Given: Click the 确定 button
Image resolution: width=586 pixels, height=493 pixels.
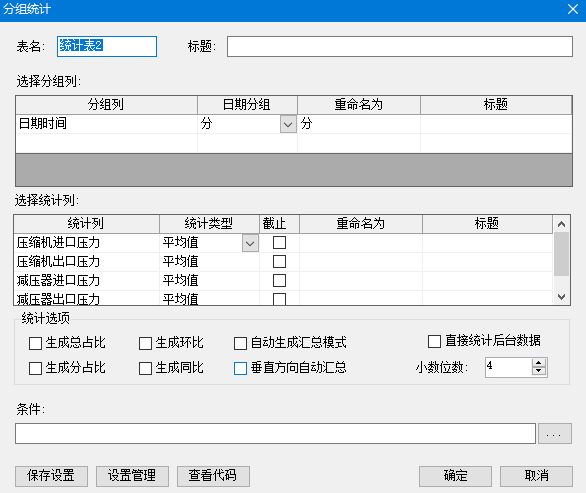Looking at the screenshot, I should click(x=455, y=476).
